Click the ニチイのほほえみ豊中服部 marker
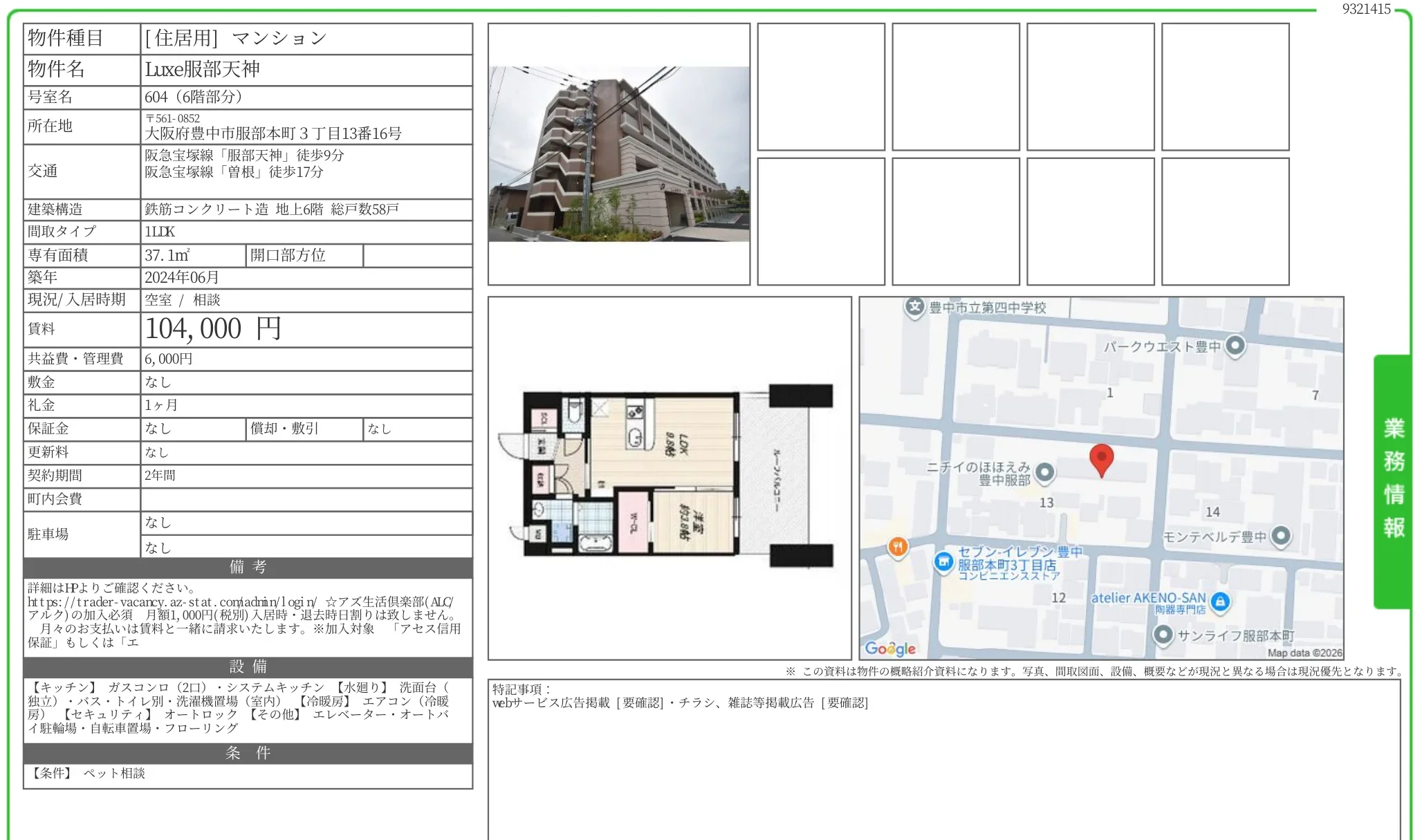1422x840 pixels. [x=1044, y=473]
